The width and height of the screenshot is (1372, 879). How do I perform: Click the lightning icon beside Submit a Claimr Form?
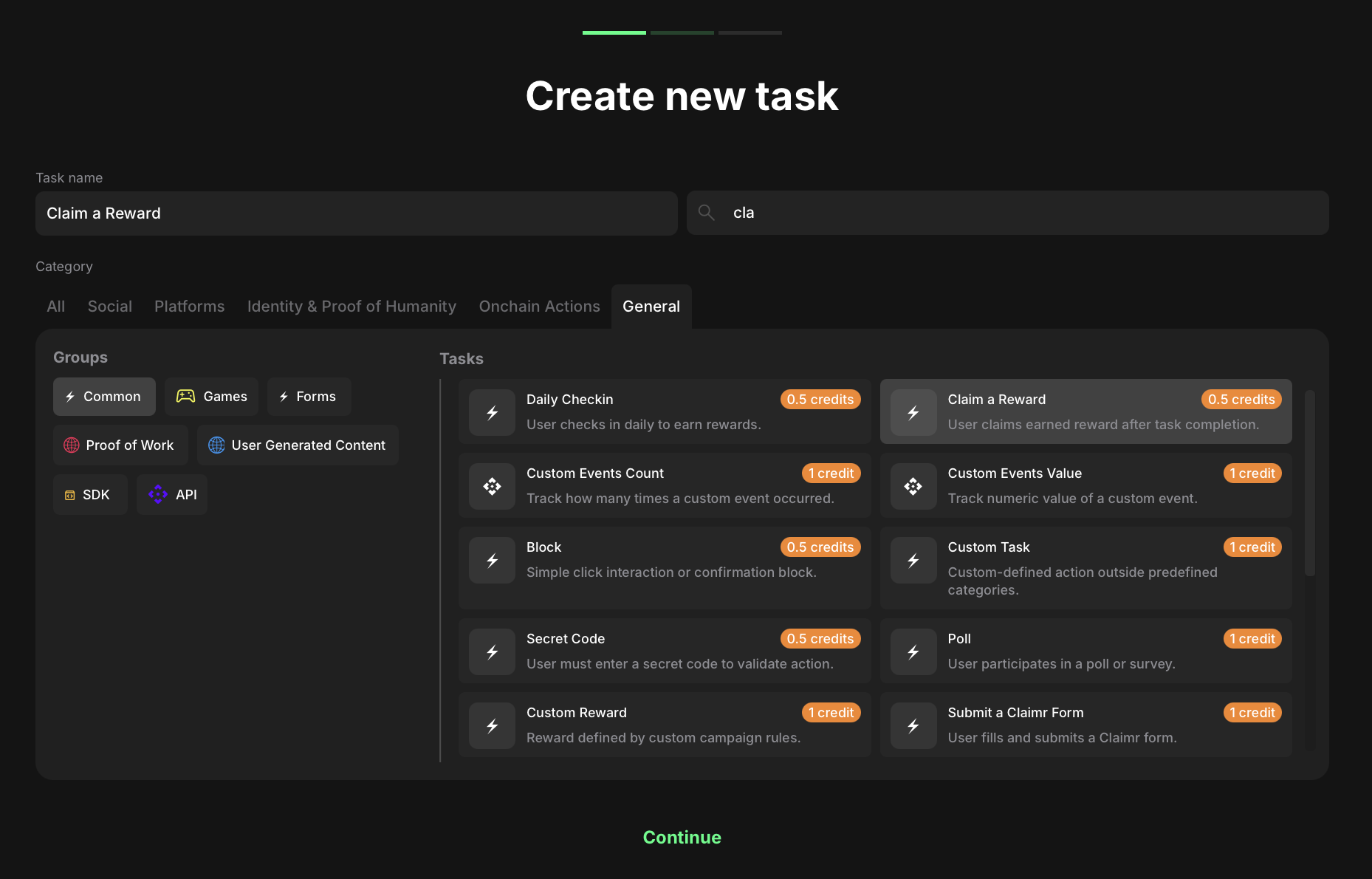913,726
